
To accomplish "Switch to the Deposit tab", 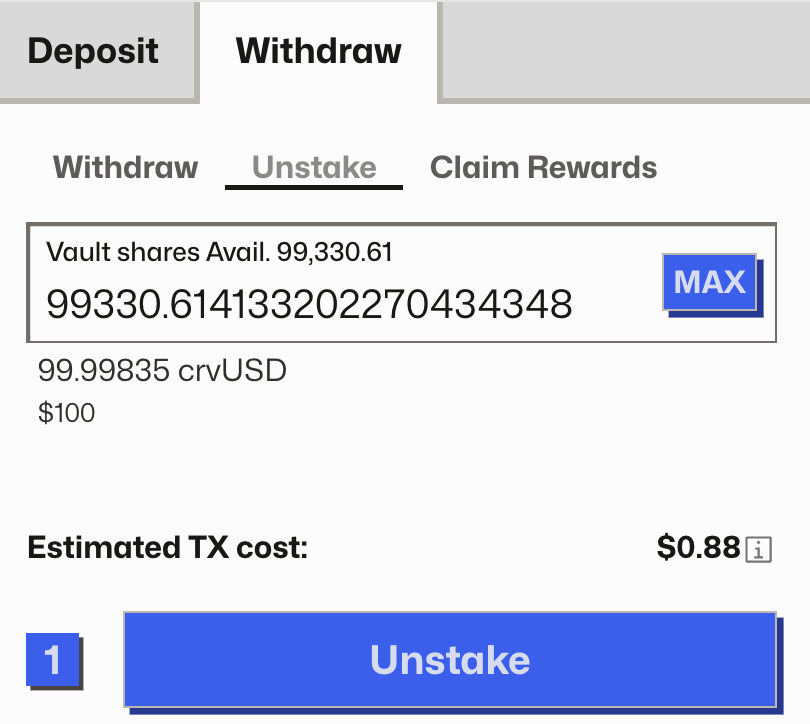I will tap(93, 50).
